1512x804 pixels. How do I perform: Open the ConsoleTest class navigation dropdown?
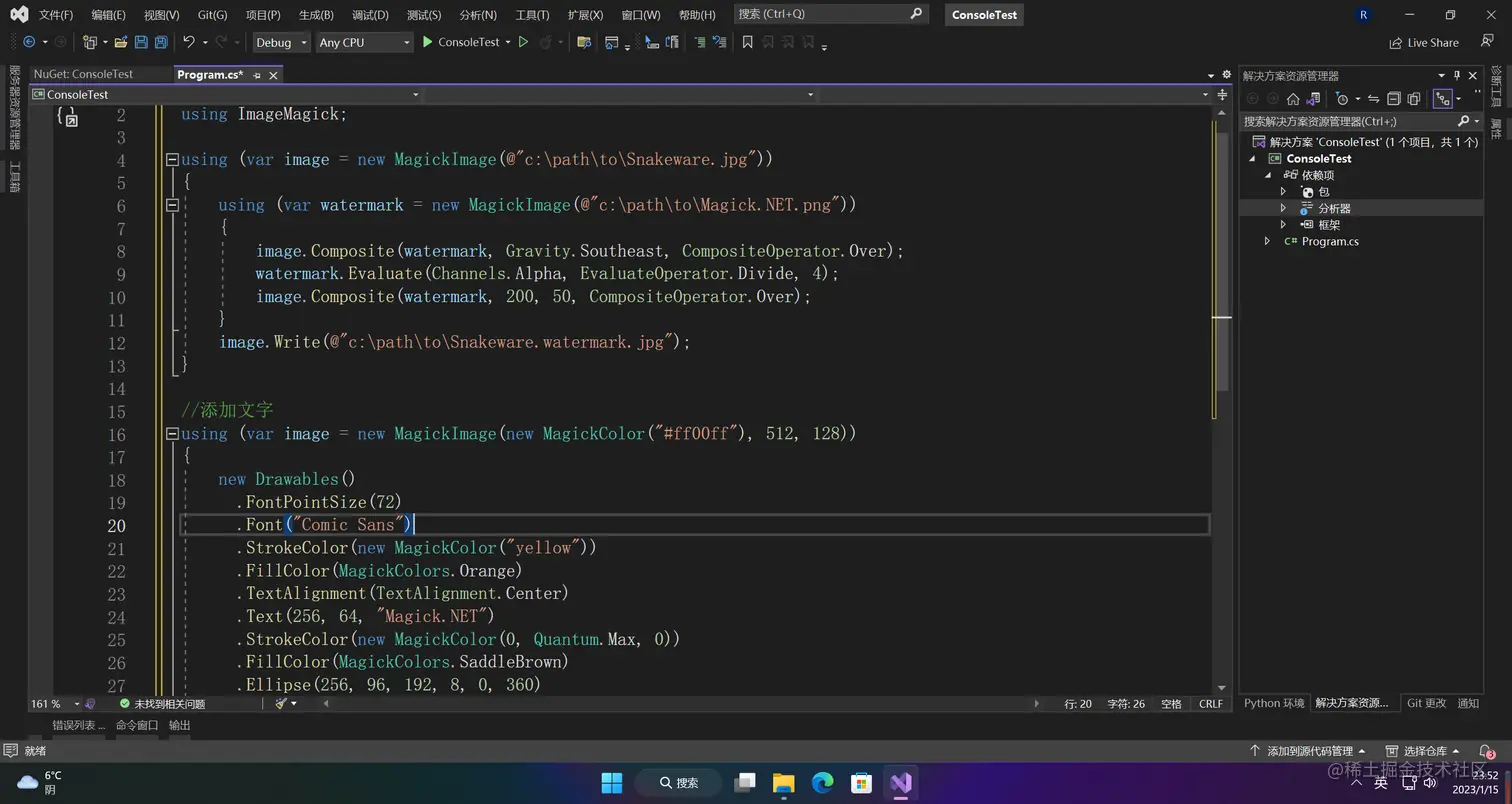(x=225, y=95)
